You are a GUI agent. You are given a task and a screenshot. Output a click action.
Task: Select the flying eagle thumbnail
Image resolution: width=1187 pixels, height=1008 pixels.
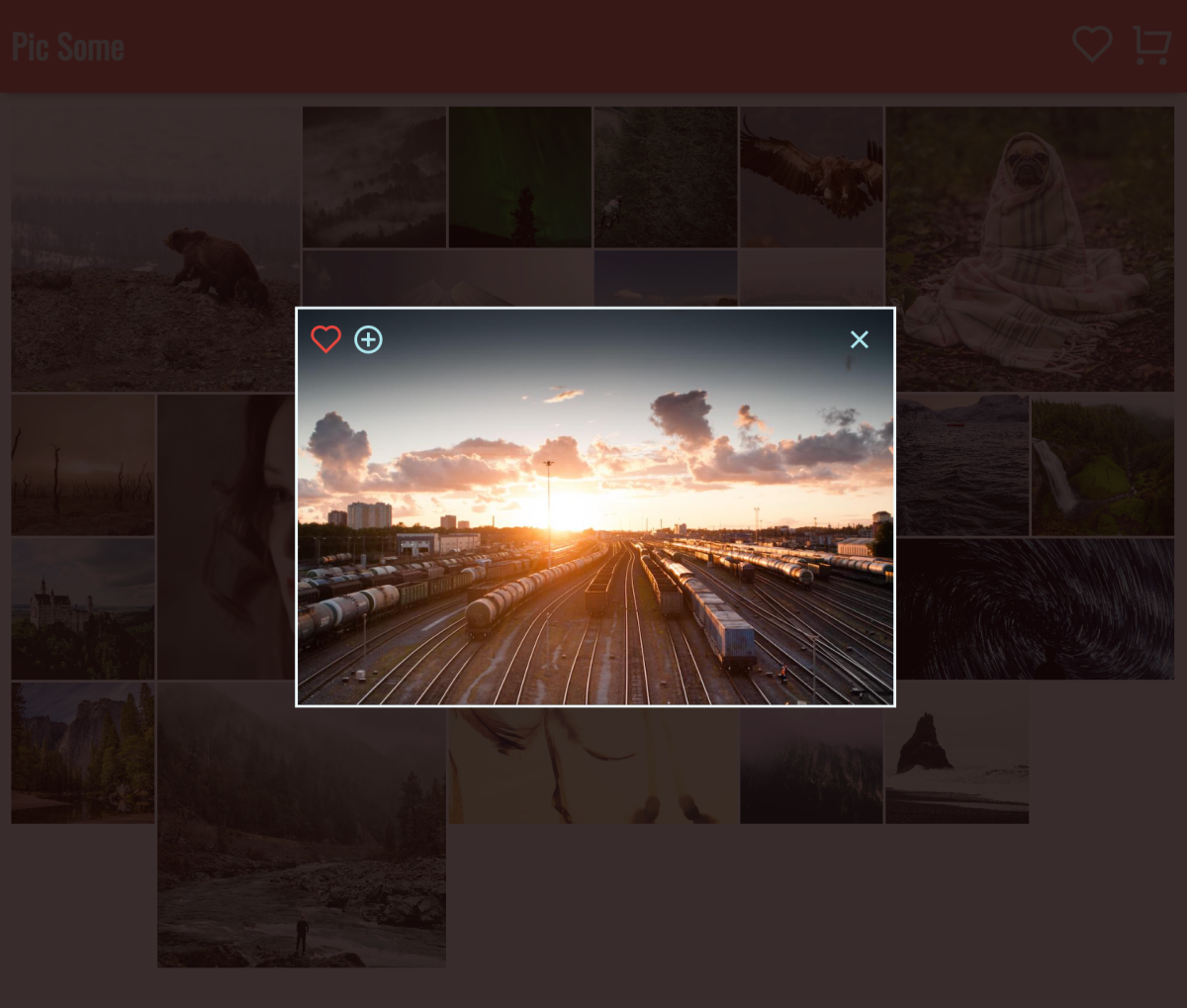(811, 177)
